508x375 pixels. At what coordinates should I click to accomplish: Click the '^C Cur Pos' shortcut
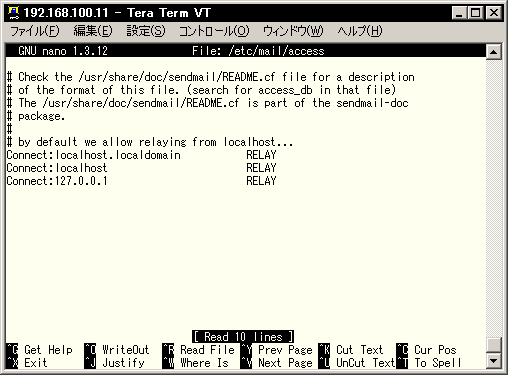[426, 350]
